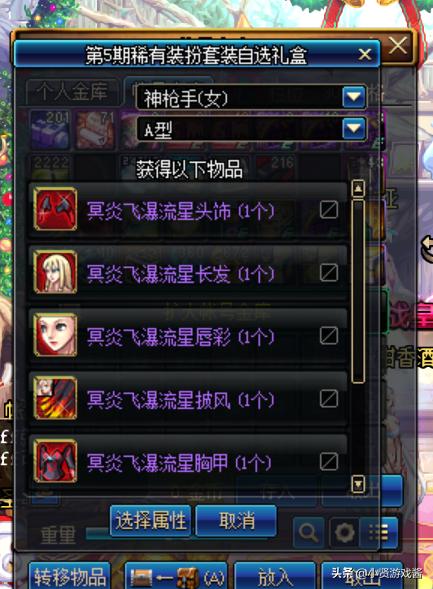Click the 冥炎飞瀑流星唇彩 face icon
This screenshot has height=589, width=433.
(x=56, y=335)
